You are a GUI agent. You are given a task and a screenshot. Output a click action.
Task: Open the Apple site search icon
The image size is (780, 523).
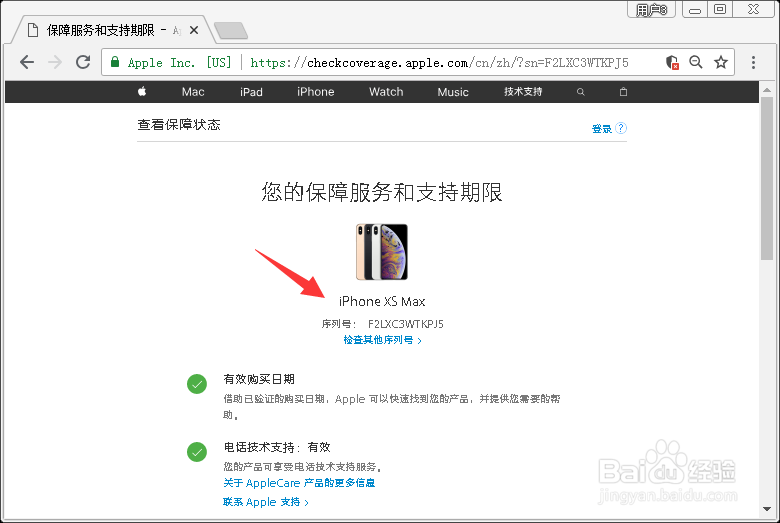click(x=581, y=92)
